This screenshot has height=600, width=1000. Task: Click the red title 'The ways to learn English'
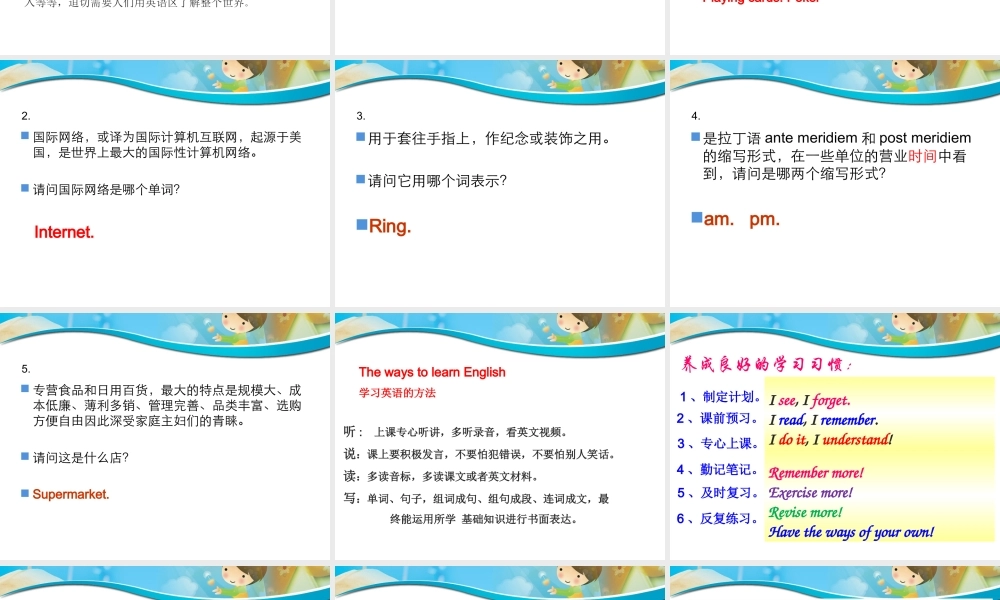[432, 372]
